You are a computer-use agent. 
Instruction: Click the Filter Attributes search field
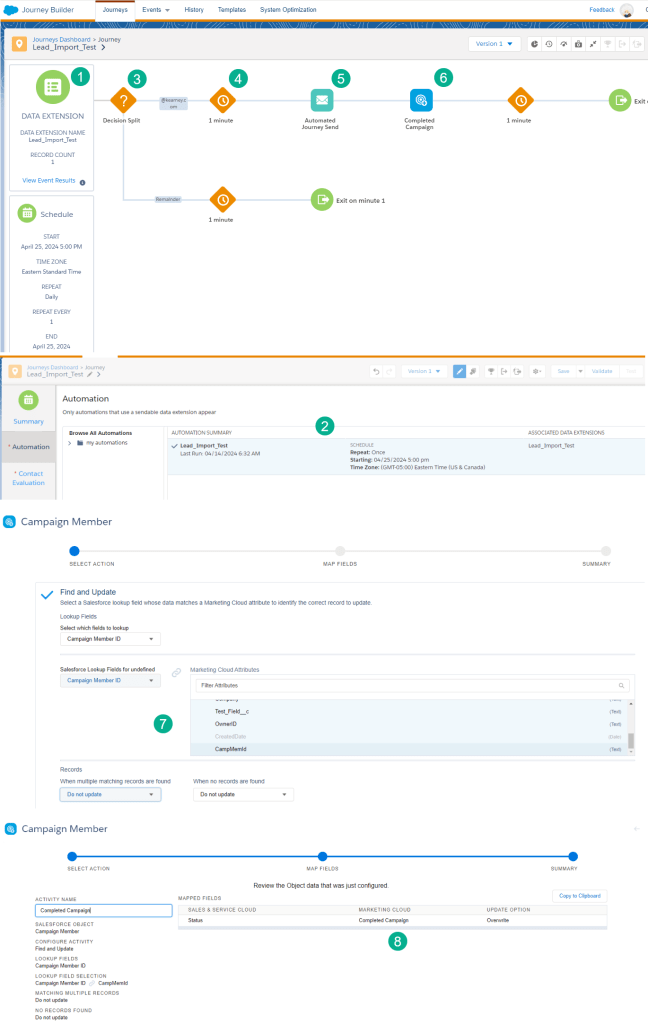click(x=410, y=685)
